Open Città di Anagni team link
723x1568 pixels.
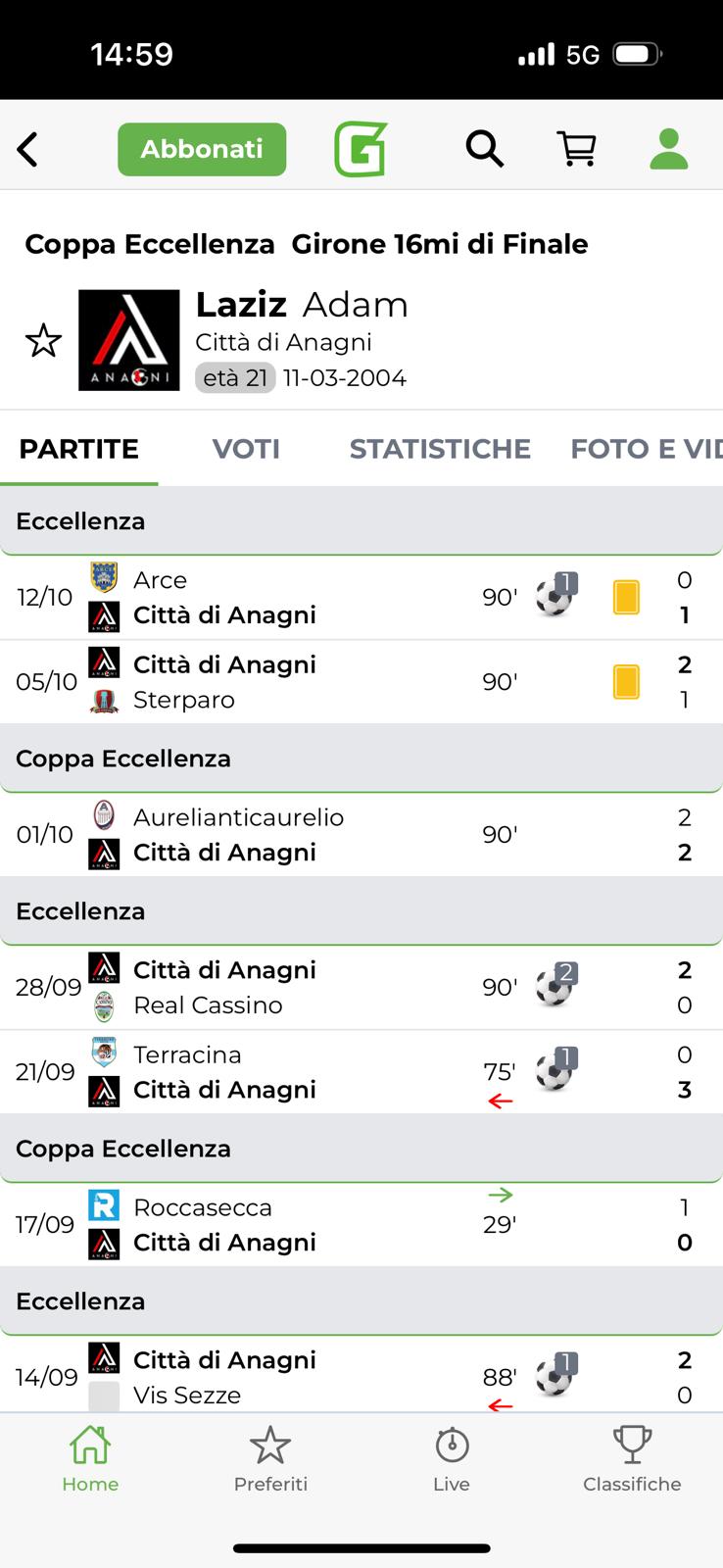(x=283, y=342)
